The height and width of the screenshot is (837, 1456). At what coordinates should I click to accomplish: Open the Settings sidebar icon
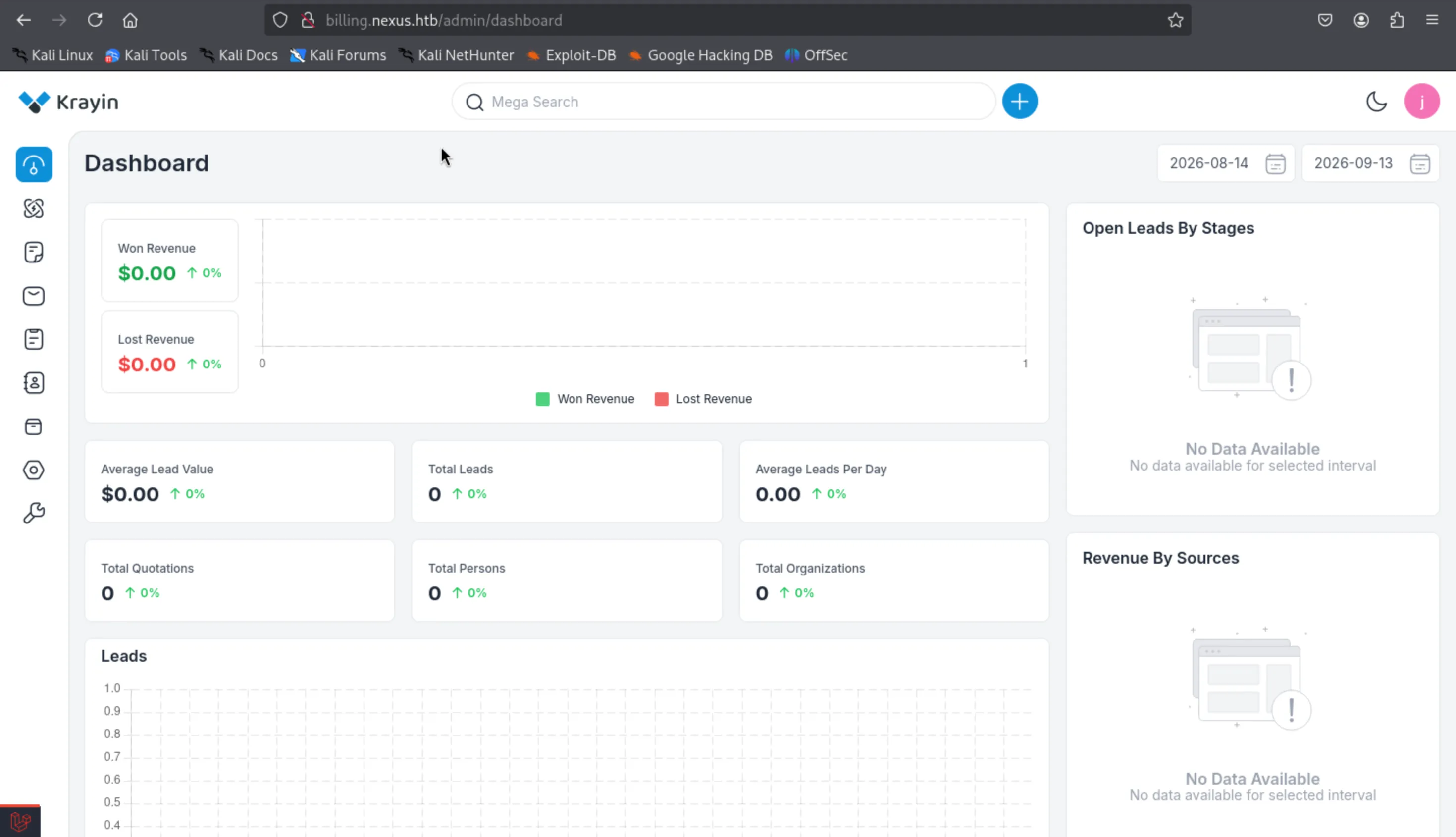(x=34, y=470)
